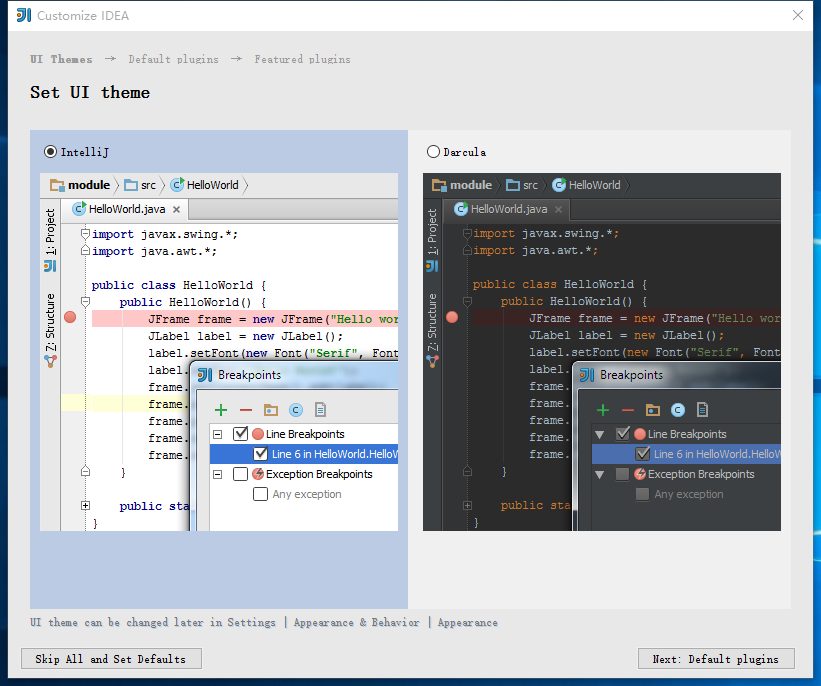The height and width of the screenshot is (686, 821).
Task: Click the Default plugins breadcrumb step
Action: tap(173, 59)
